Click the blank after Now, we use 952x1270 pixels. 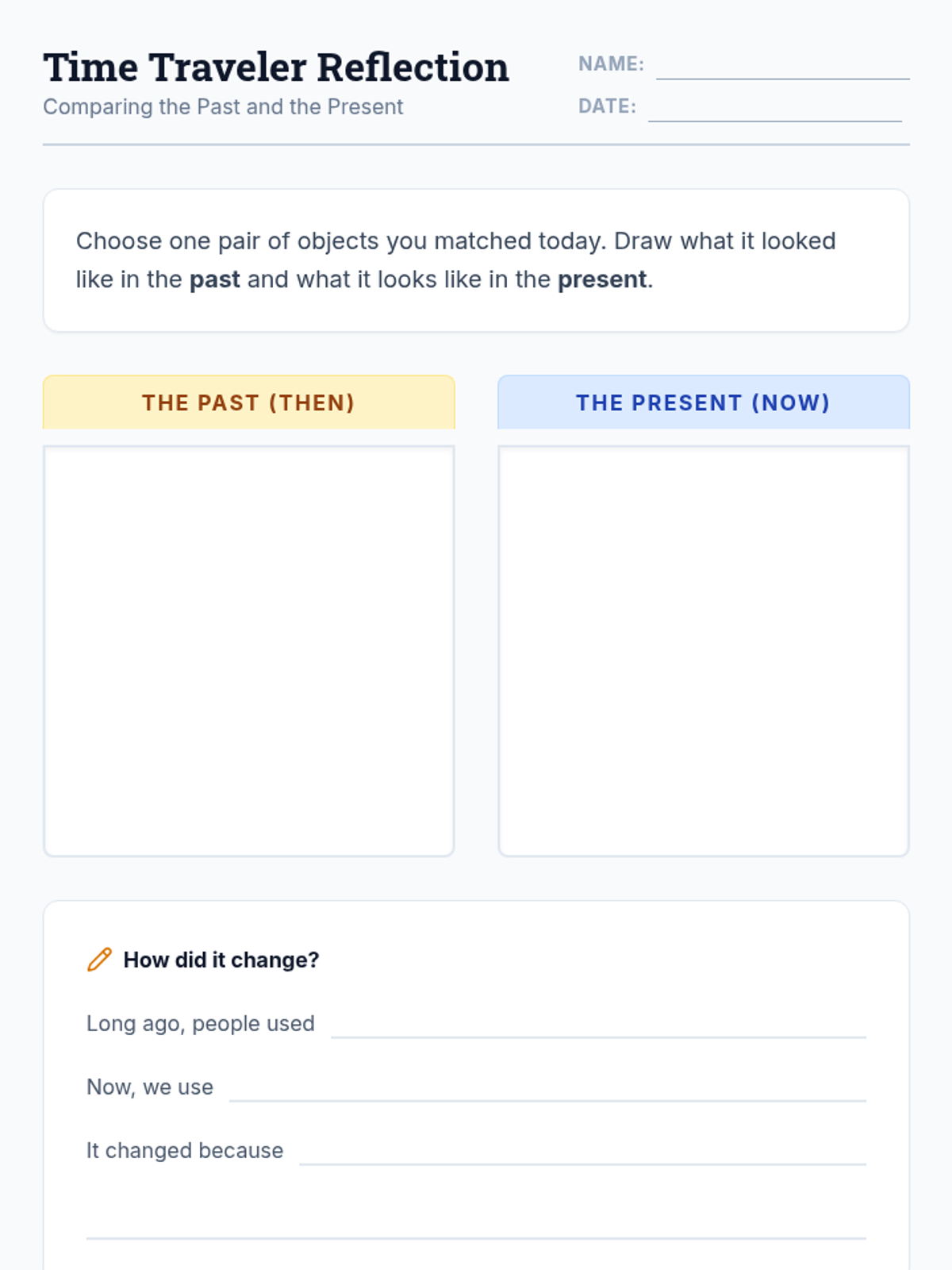(x=547, y=1091)
